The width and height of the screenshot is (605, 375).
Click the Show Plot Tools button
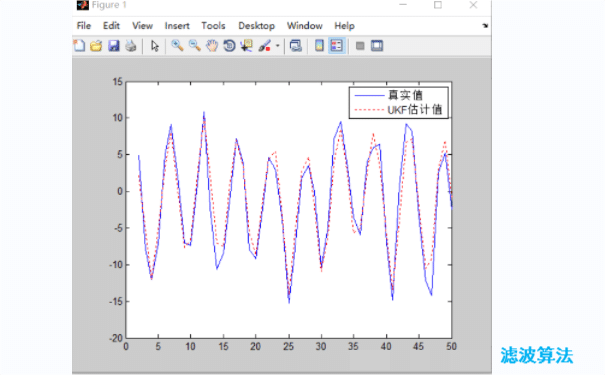pos(377,46)
